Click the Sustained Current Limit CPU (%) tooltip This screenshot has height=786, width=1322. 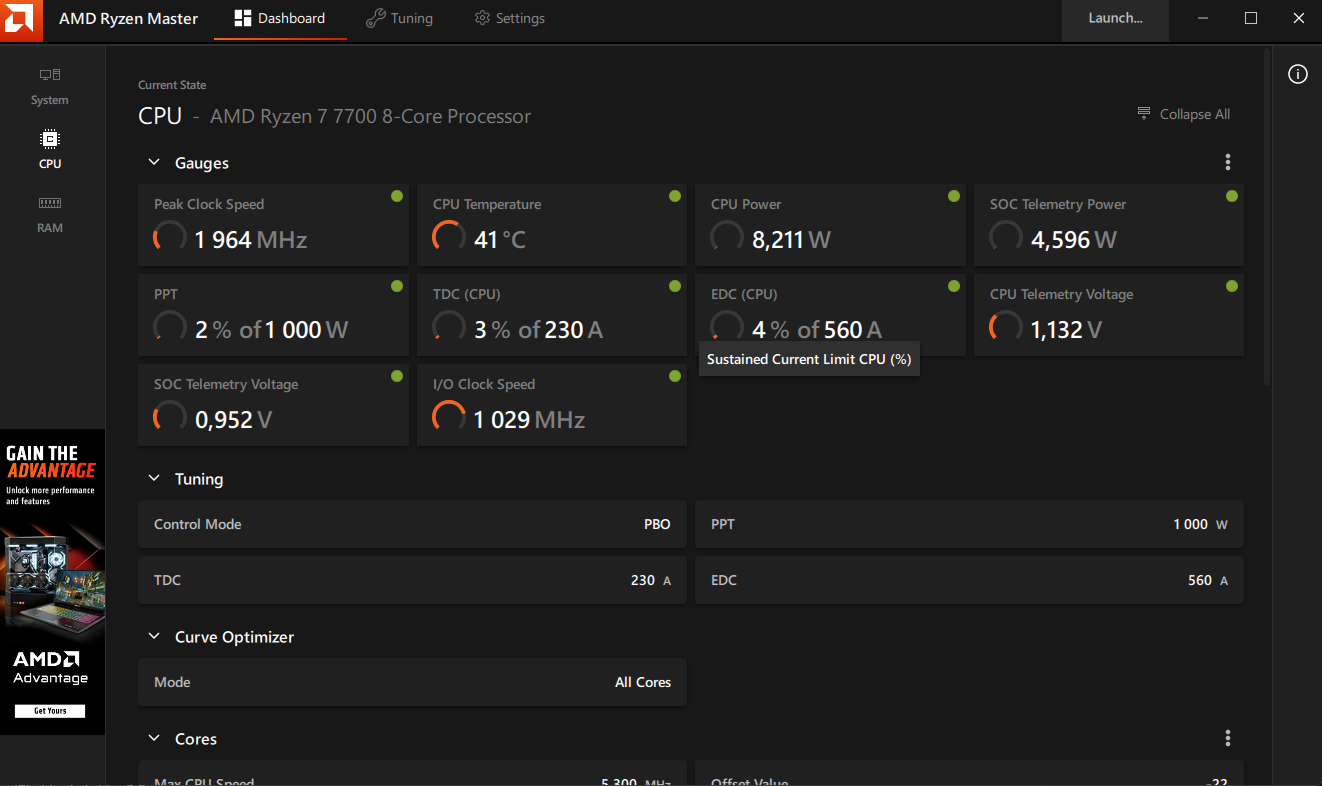pos(809,359)
